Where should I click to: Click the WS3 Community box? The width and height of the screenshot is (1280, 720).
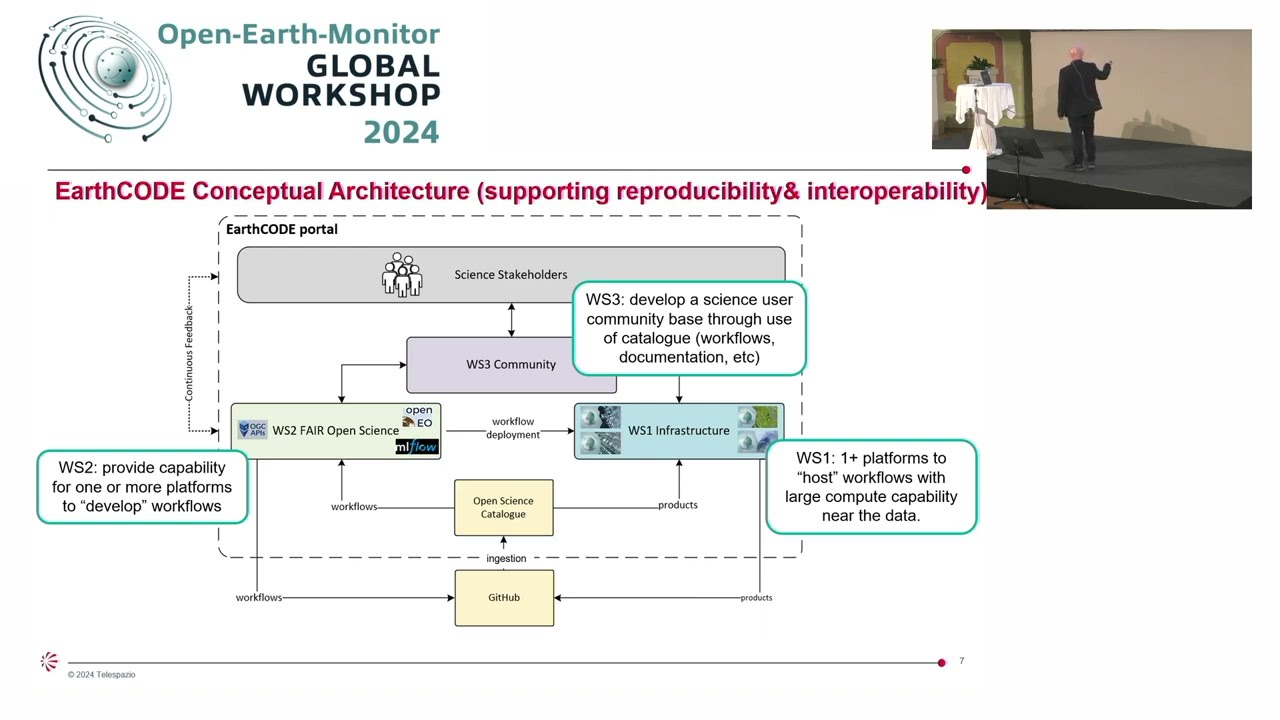click(x=511, y=364)
